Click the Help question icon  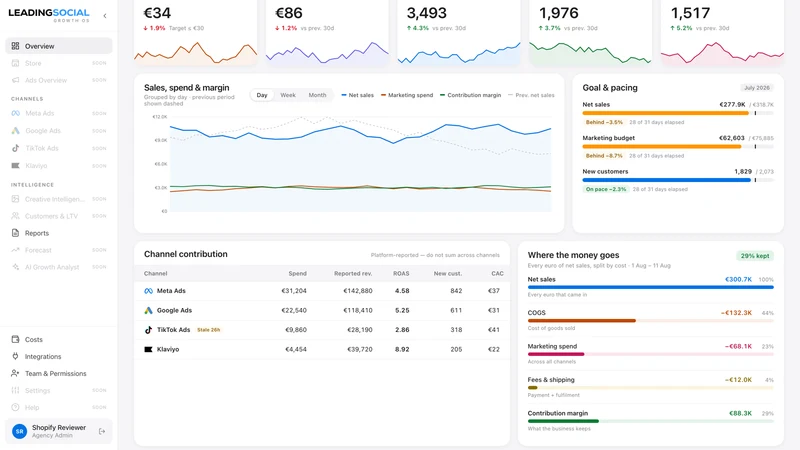(15, 407)
